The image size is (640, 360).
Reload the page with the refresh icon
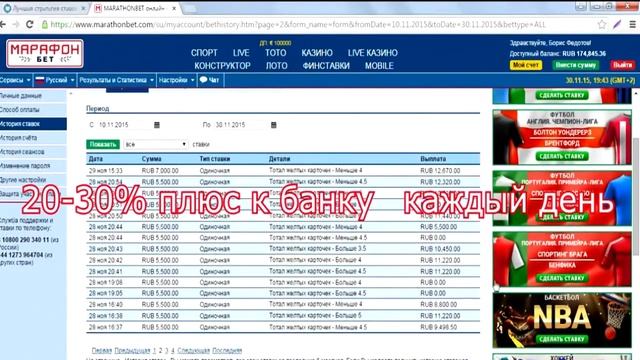coord(29,24)
